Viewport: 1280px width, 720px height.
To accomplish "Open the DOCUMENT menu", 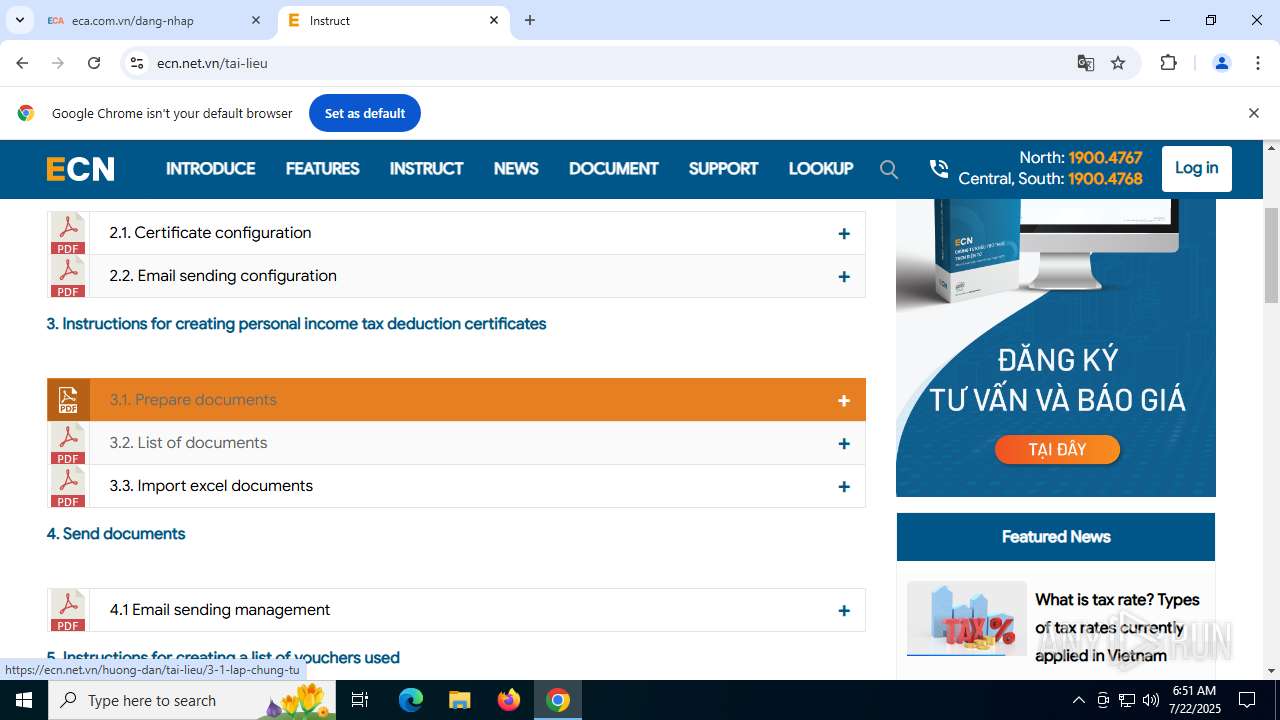I will (x=613, y=169).
